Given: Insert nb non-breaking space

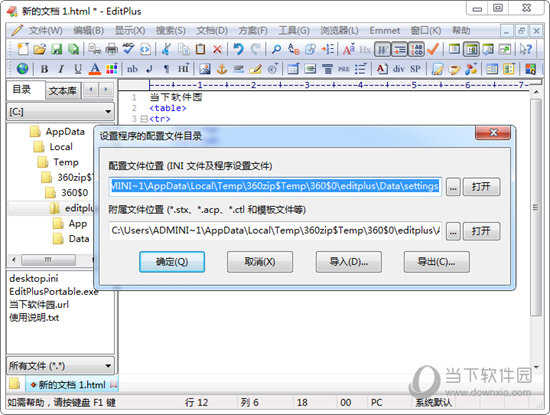Looking at the screenshot, I should (132, 69).
